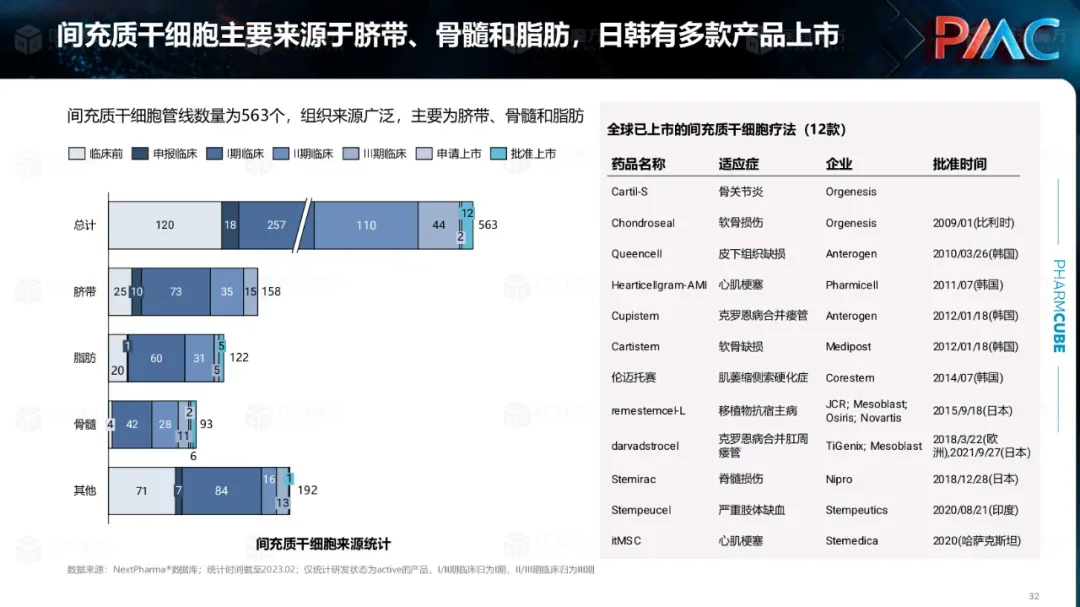Click the Cupistem drug name cell
1080x607 pixels.
tap(635, 316)
